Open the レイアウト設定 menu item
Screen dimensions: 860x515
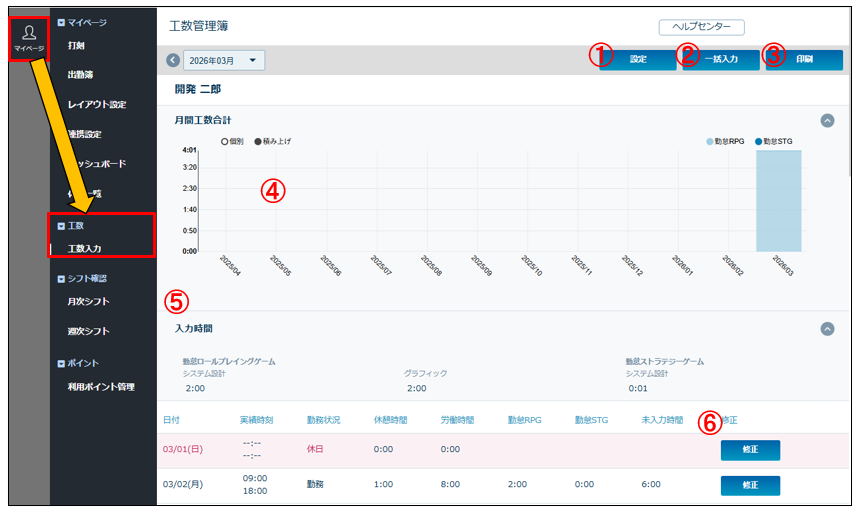click(x=97, y=104)
